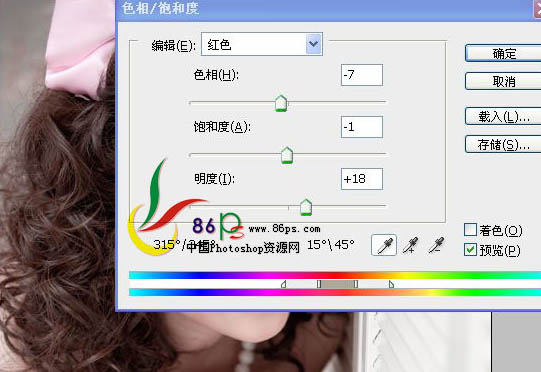Select the subtract-from-sample eyedropper
Screen dimensions: 541x372
[x=436, y=245]
